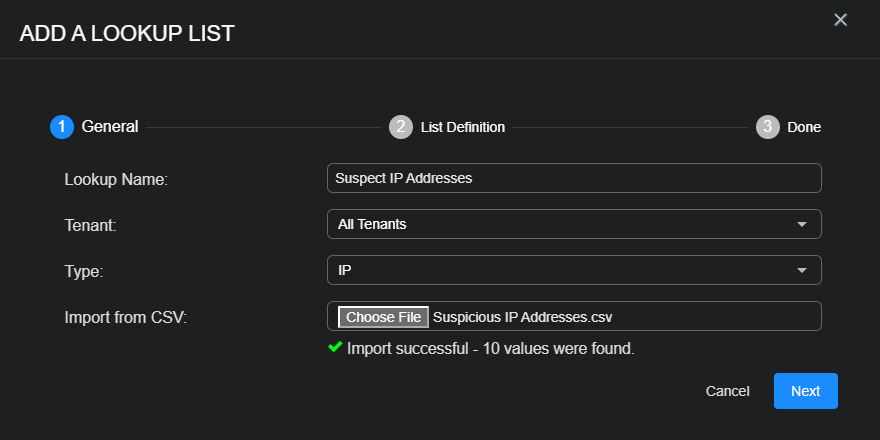Click the step 3 circle icon

coord(767,127)
